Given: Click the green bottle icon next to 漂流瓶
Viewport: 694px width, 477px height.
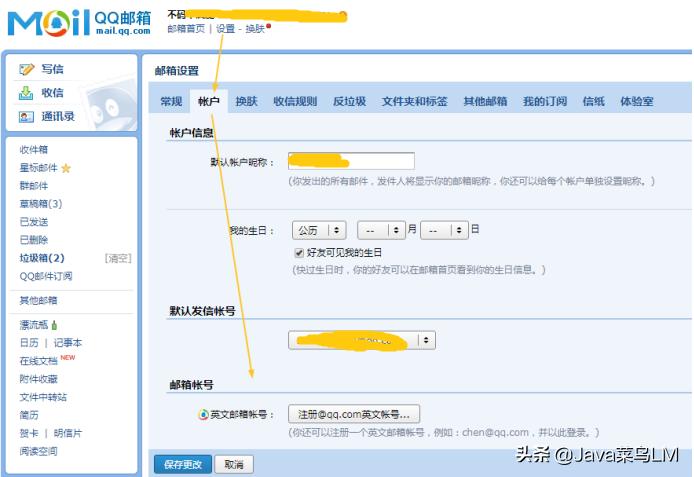Looking at the screenshot, I should click(54, 325).
